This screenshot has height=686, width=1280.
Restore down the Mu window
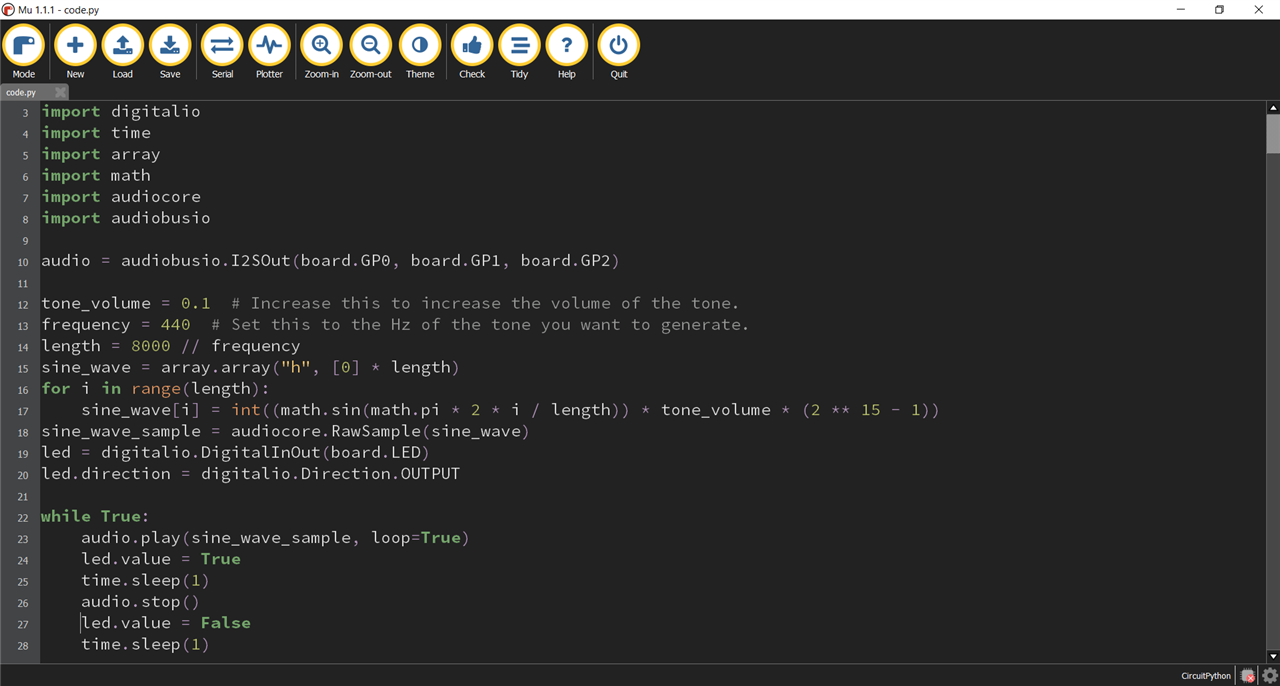pos(1219,9)
